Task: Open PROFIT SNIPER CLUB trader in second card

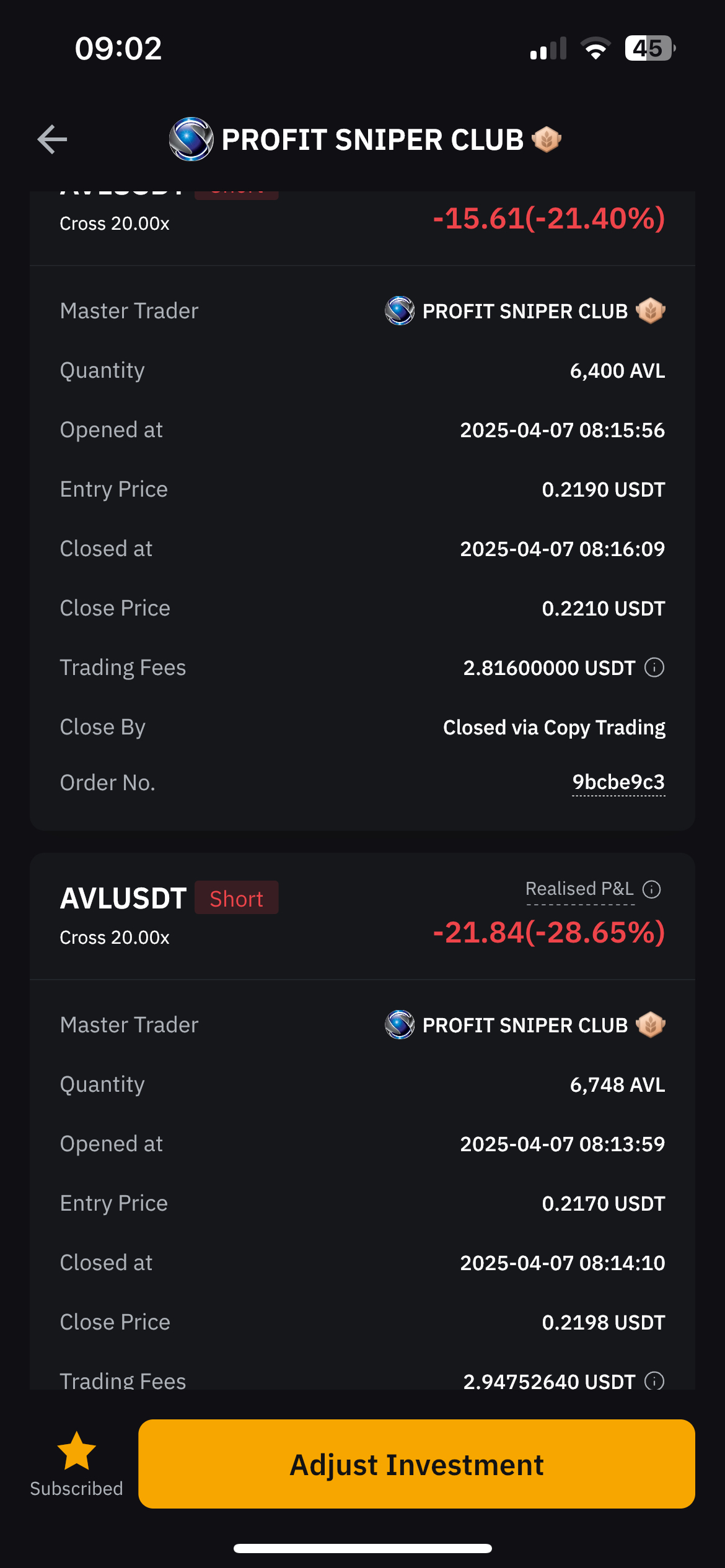Action: tap(525, 1026)
